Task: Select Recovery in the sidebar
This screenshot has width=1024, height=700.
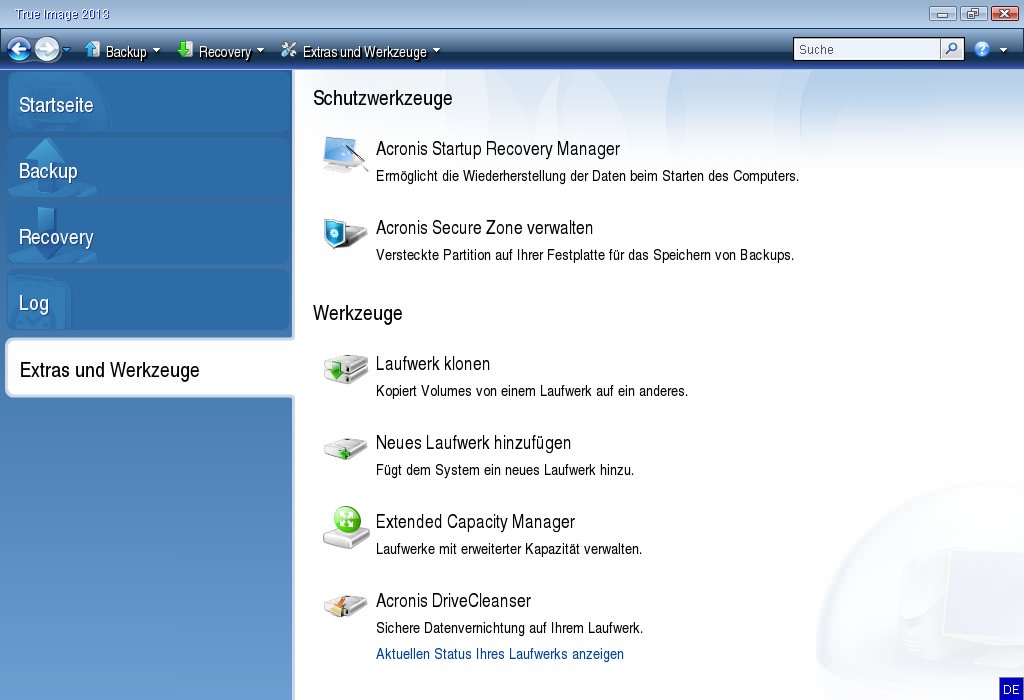Action: (149, 236)
